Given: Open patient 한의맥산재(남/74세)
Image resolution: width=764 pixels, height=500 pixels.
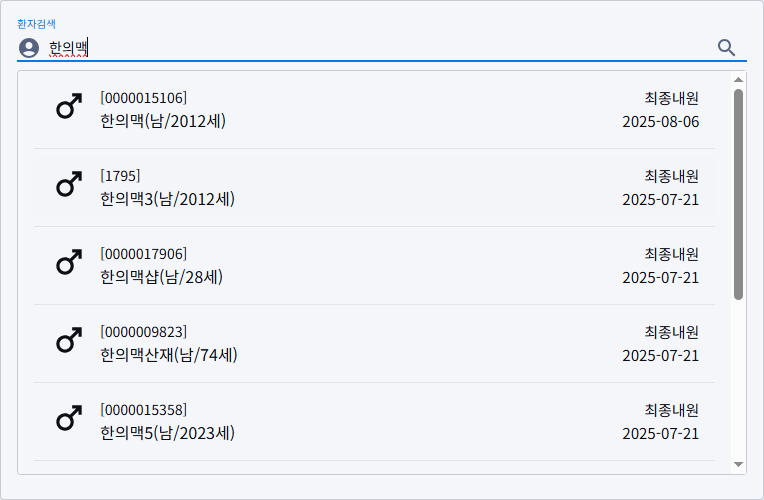Looking at the screenshot, I should [x=169, y=355].
